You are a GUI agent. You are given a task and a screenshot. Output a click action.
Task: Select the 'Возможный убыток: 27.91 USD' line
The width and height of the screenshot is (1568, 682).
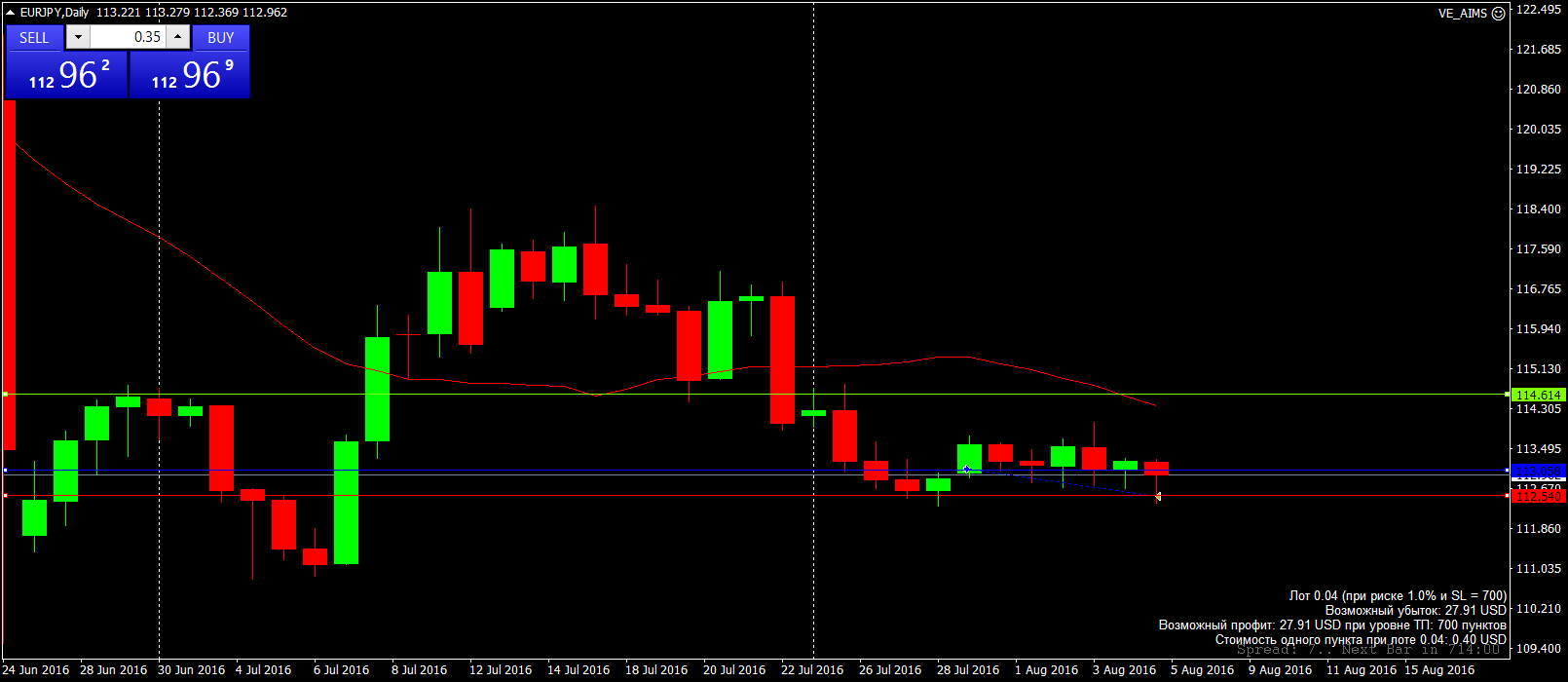coord(1415,610)
